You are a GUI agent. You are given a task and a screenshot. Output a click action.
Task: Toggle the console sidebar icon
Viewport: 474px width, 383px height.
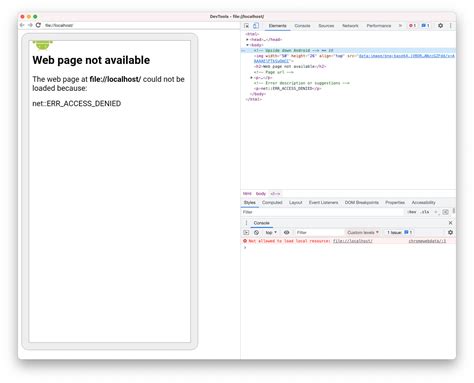point(246,232)
